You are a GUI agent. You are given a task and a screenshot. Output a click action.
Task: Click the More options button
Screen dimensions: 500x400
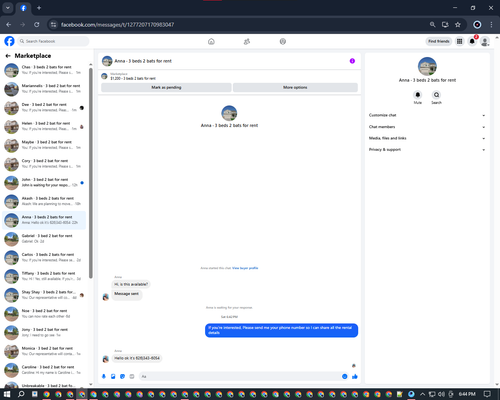[295, 87]
